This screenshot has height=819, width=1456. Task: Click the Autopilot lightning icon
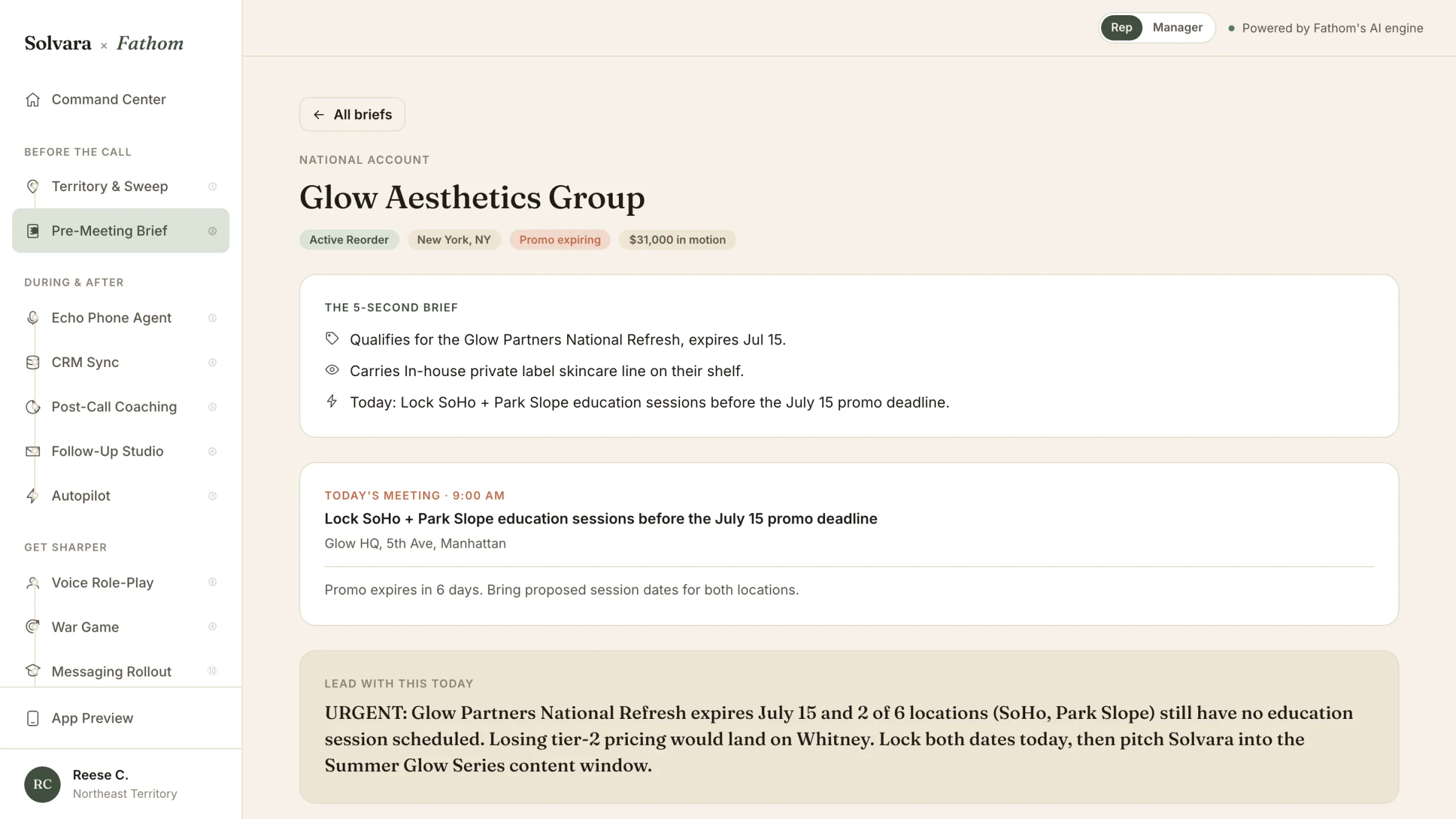[33, 496]
